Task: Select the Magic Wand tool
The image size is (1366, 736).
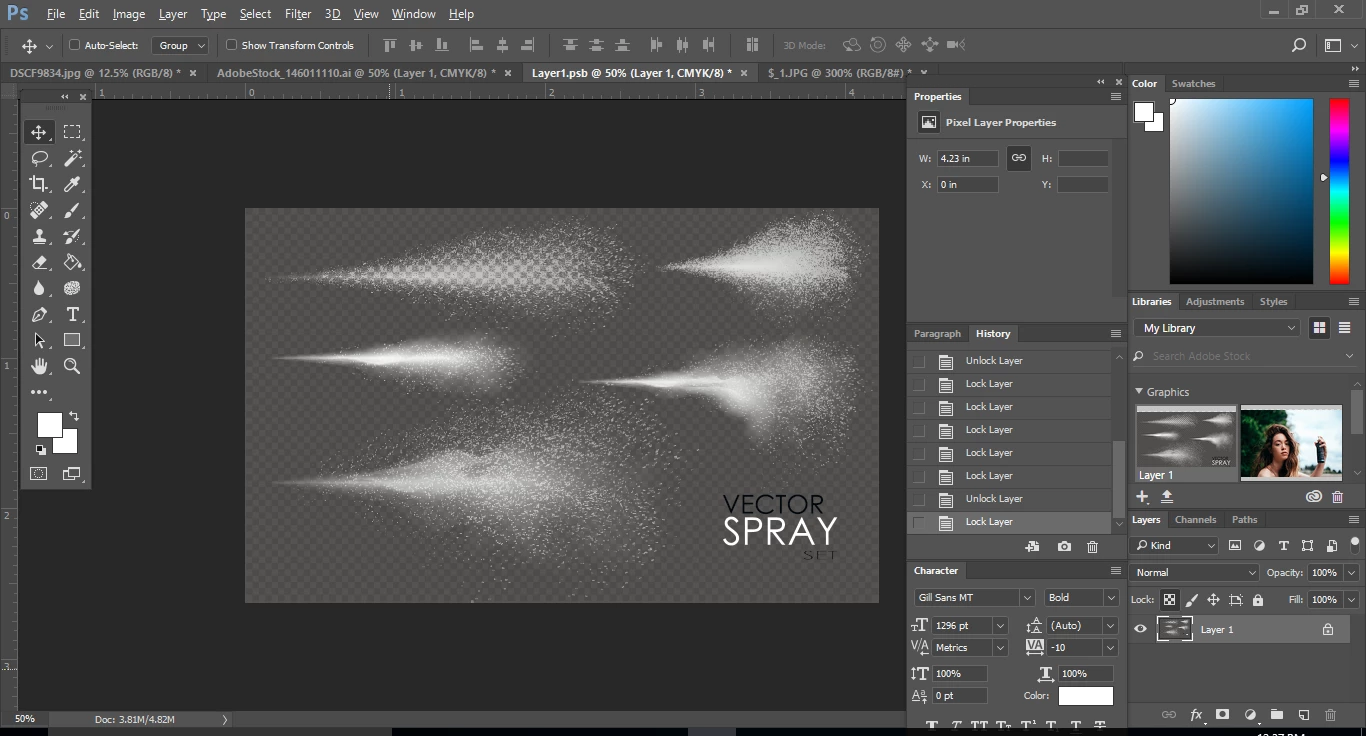Action: coord(72,158)
